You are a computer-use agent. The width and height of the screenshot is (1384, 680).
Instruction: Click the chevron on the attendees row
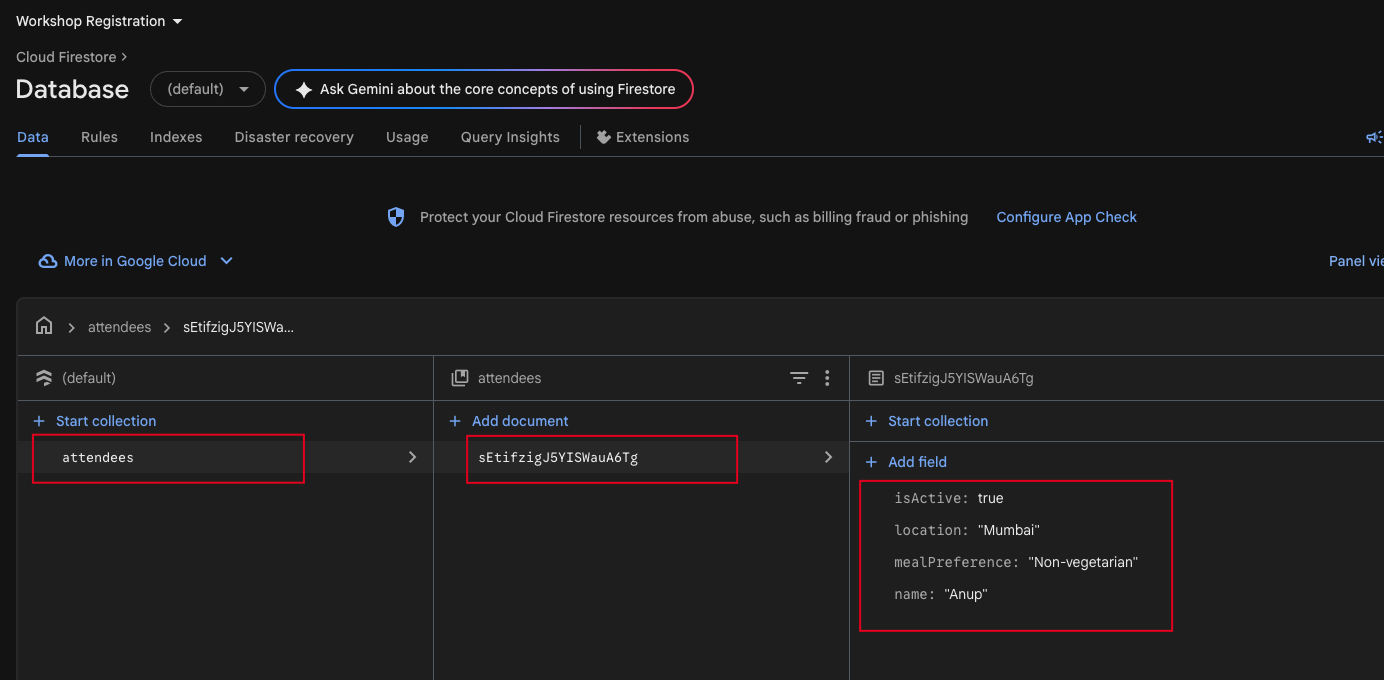click(x=412, y=457)
